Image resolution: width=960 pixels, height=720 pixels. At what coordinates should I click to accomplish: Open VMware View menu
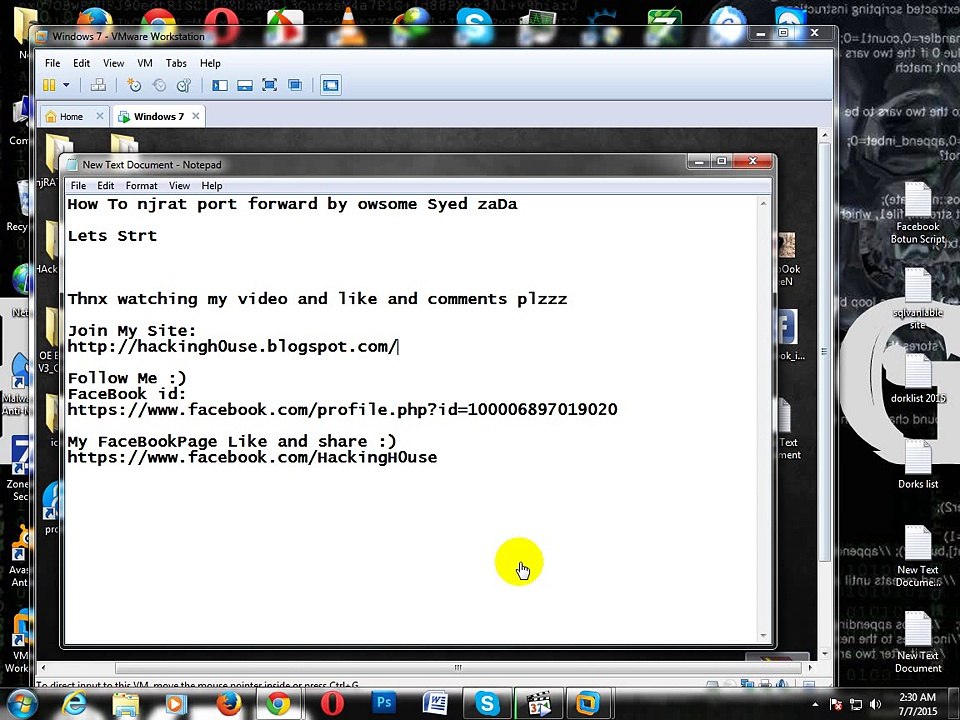[x=113, y=63]
